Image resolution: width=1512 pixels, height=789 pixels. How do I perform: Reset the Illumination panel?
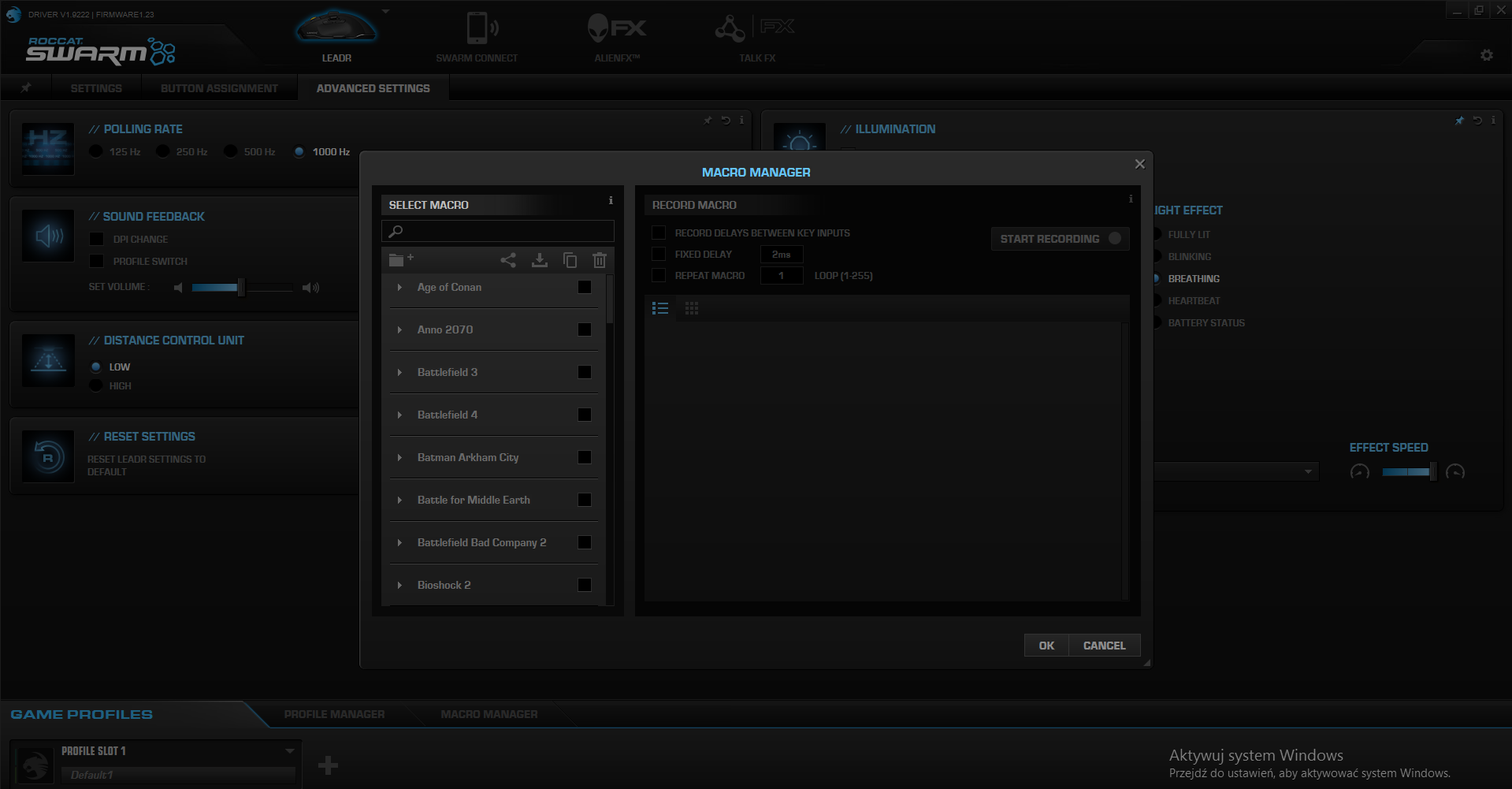point(1477,121)
